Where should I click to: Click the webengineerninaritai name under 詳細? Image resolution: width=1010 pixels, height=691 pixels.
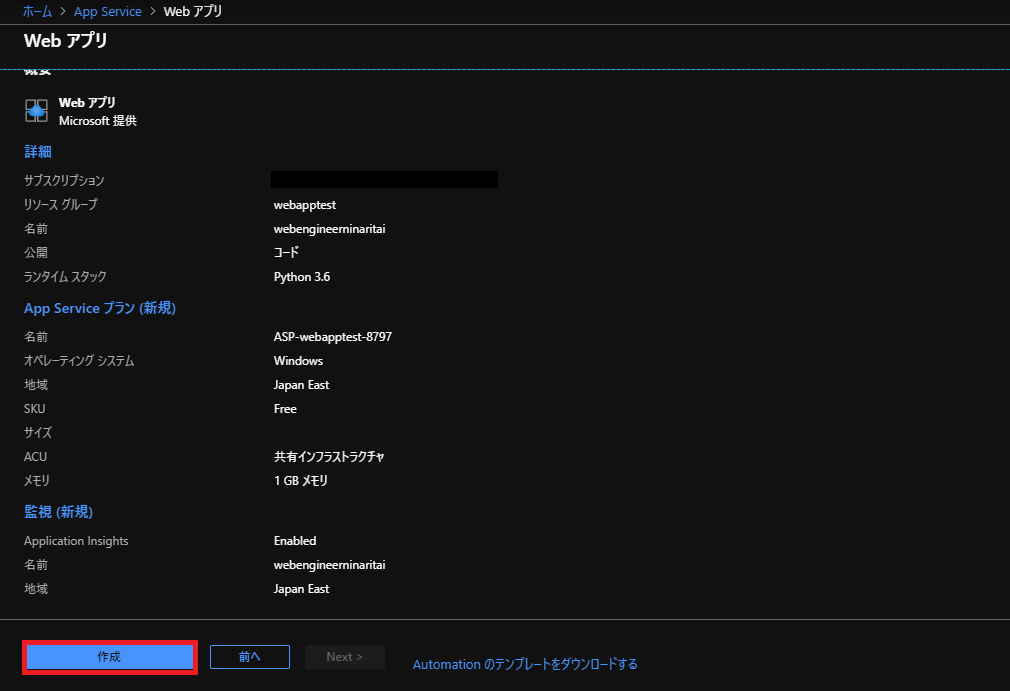click(329, 229)
